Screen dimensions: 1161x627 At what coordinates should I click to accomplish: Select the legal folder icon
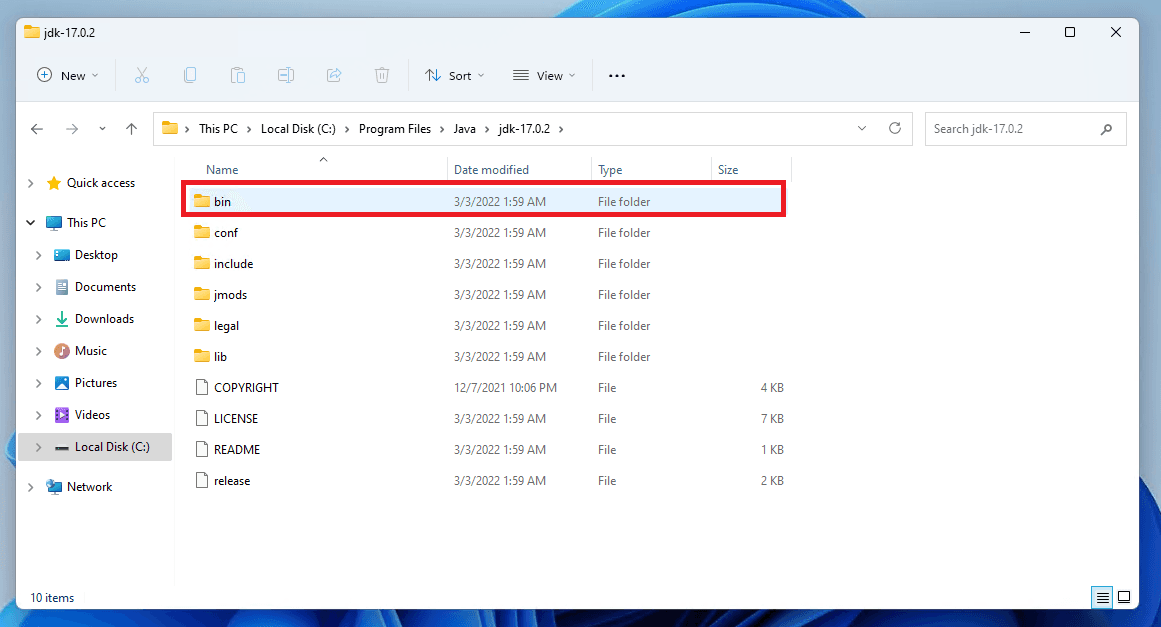[201, 325]
